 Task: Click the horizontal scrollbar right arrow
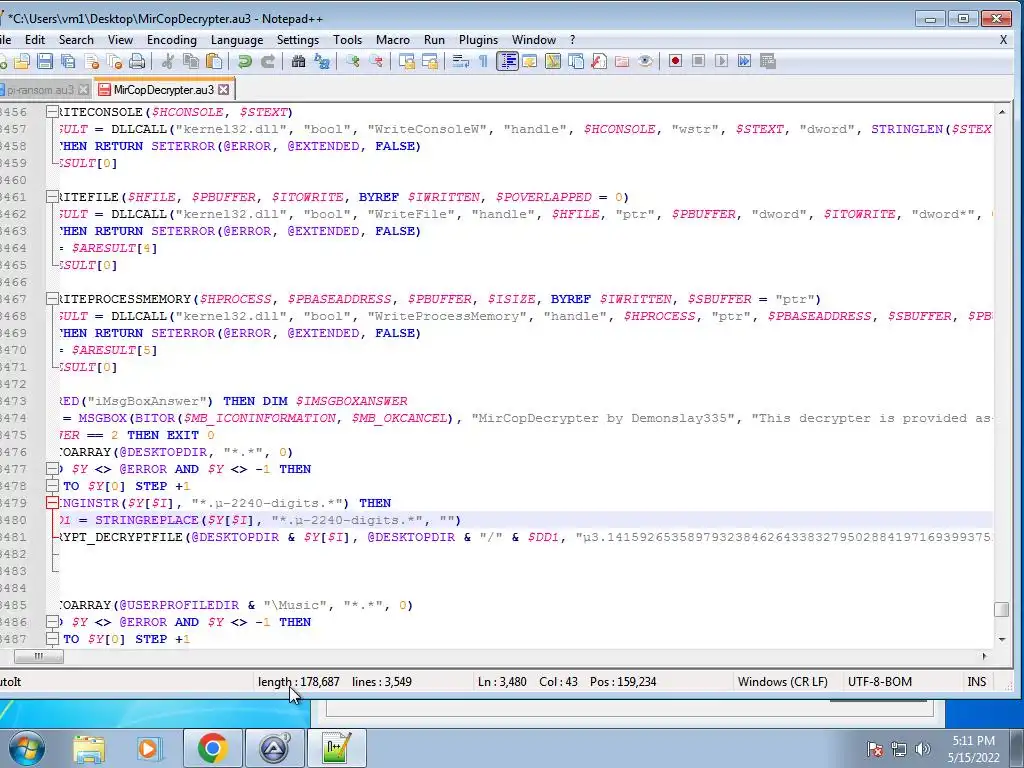click(984, 656)
